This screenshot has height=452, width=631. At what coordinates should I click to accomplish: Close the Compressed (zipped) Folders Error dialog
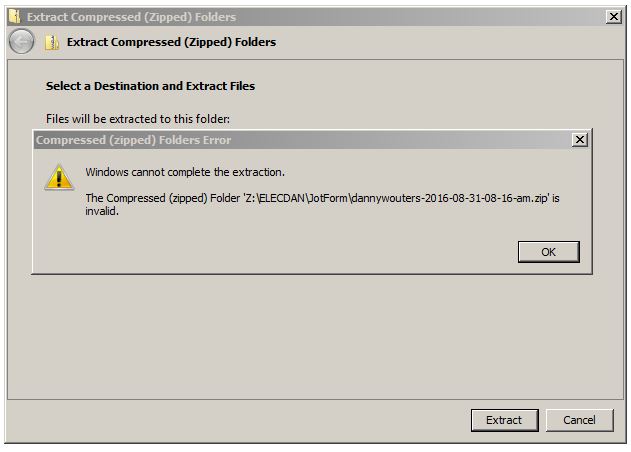579,140
